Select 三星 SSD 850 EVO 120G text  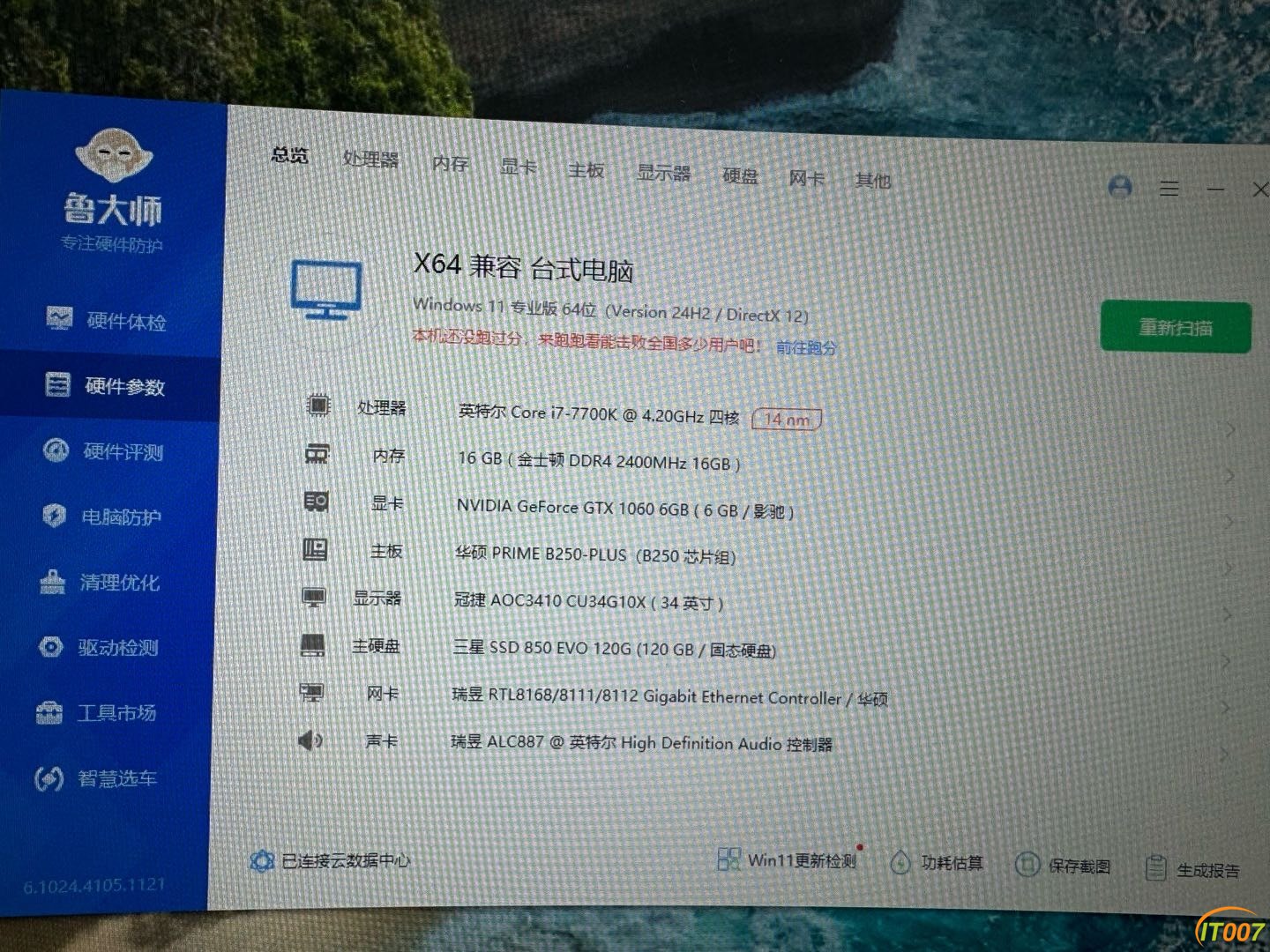coord(615,649)
